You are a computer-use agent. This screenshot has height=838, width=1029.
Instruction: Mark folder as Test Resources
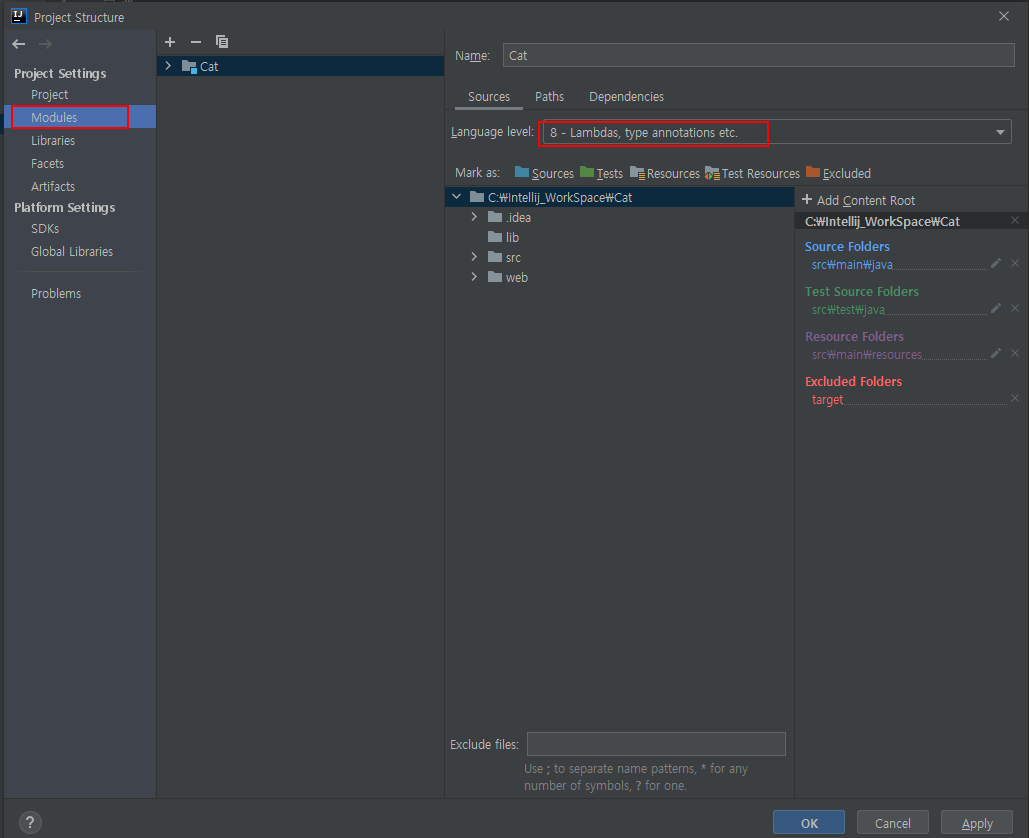[x=752, y=173]
